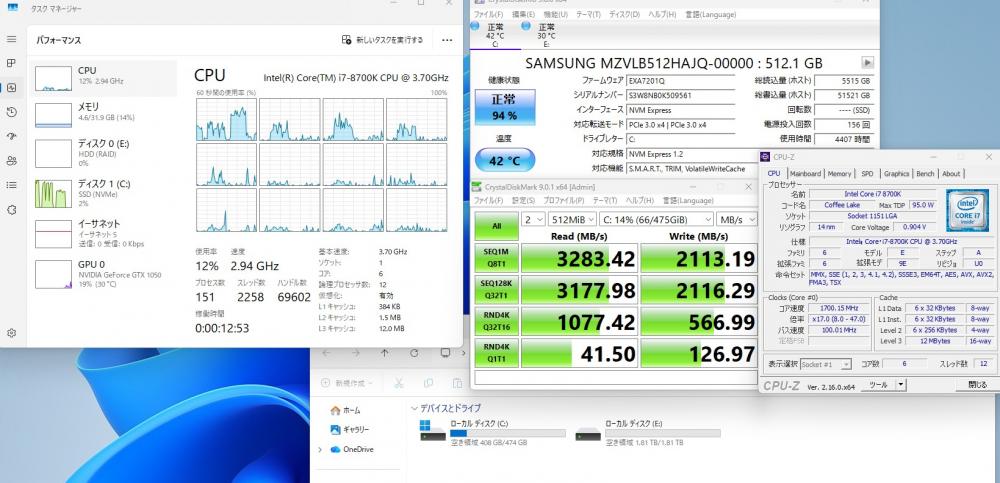The height and width of the screenshot is (483, 1000).
Task: Open ディスク(D) menu in CrystalDiskInfo
Action: click(624, 14)
